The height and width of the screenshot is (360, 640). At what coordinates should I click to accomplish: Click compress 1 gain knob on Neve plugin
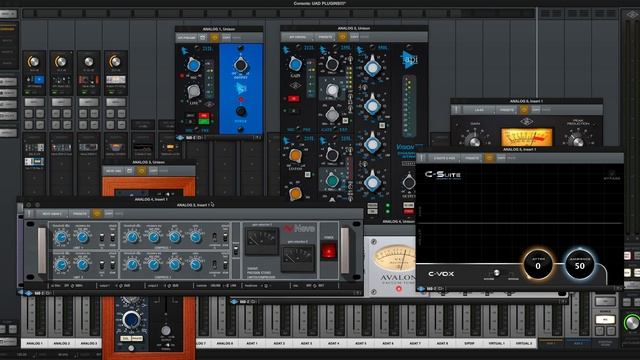click(175, 237)
